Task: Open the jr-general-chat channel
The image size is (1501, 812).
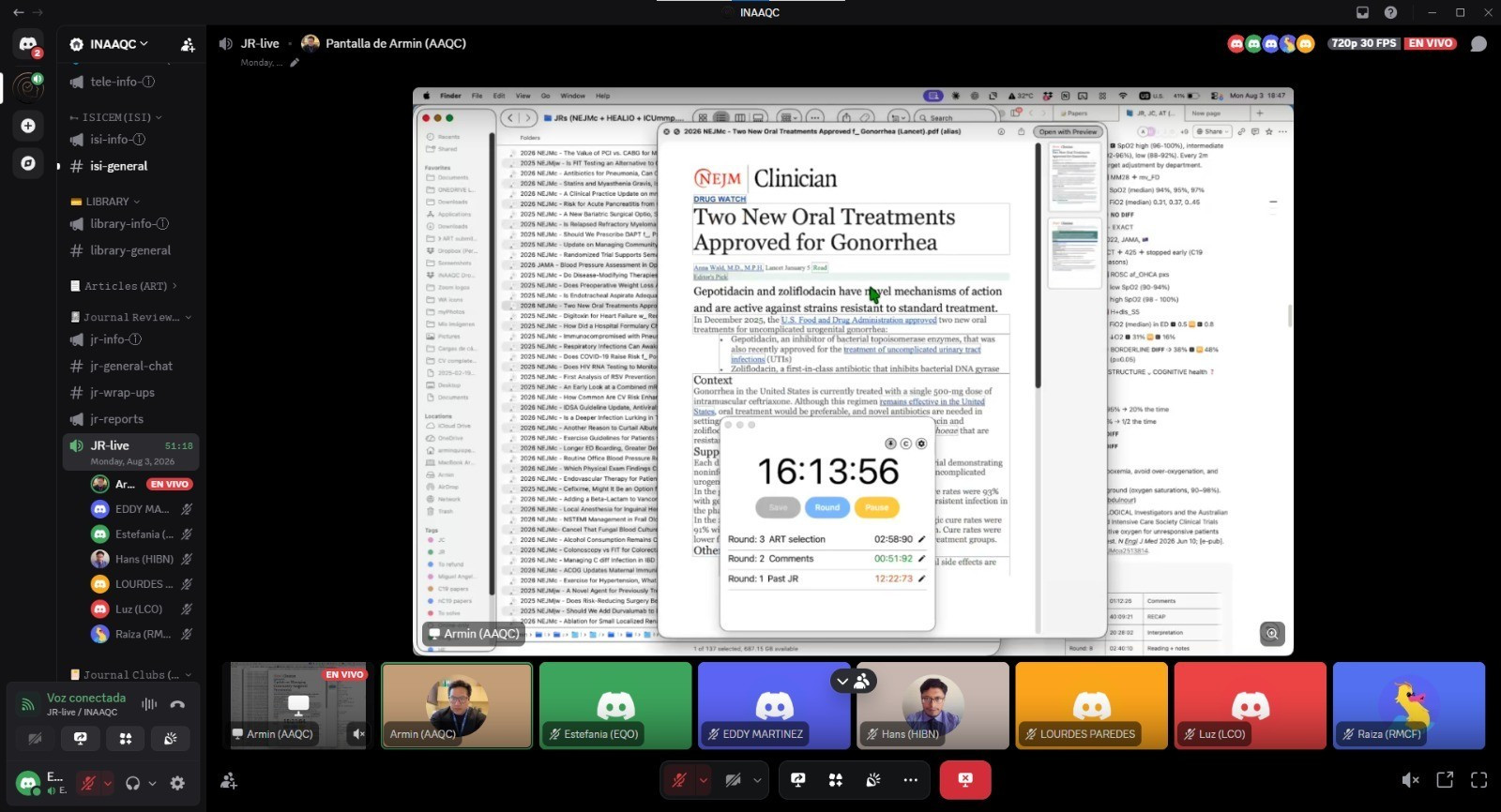Action: (131, 366)
